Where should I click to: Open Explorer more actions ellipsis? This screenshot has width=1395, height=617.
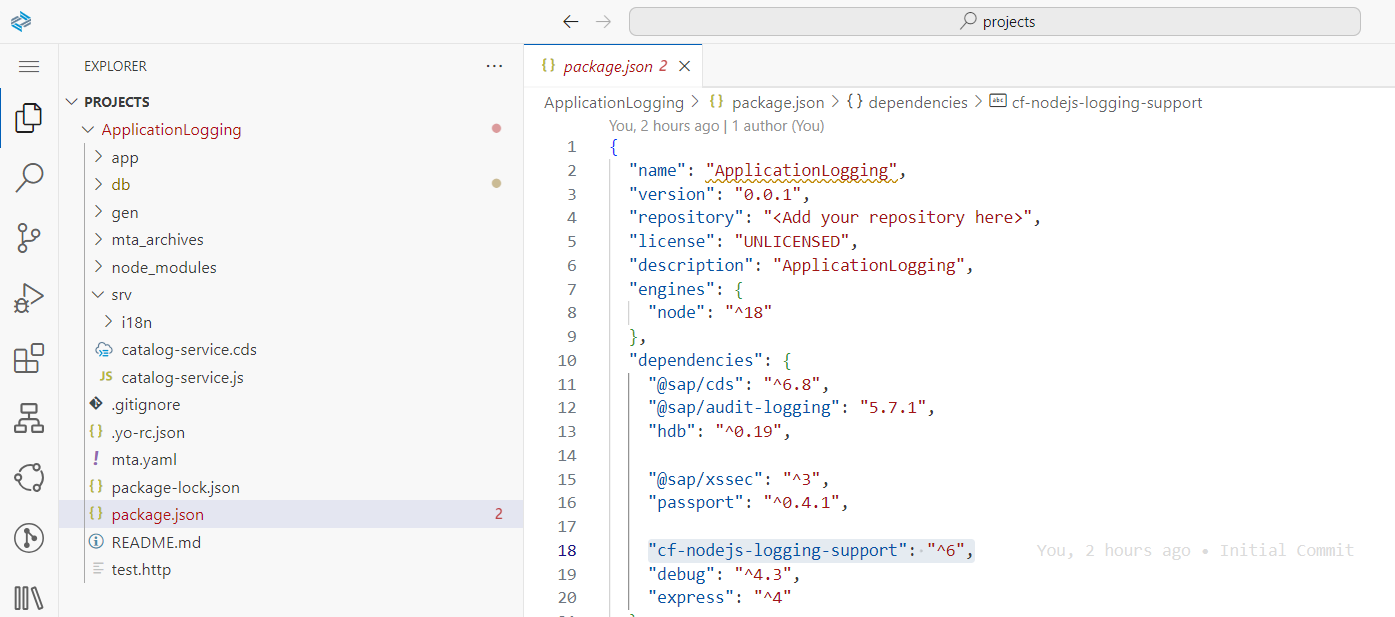(494, 66)
